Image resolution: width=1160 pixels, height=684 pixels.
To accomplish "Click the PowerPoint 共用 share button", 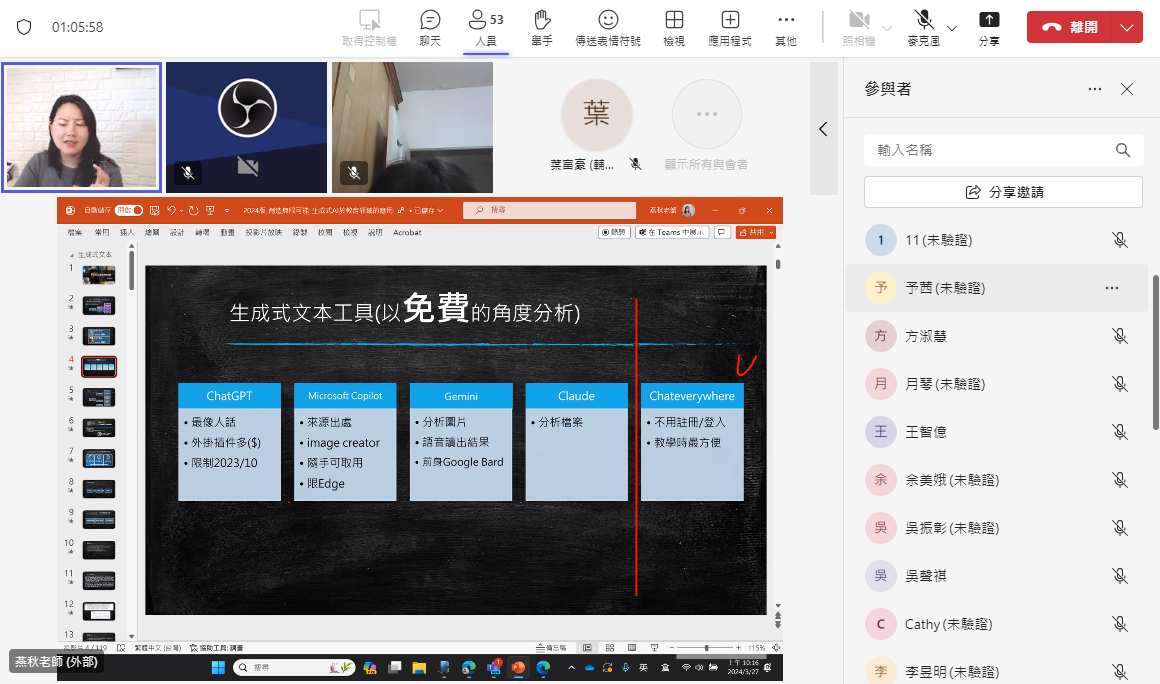I will tap(755, 232).
